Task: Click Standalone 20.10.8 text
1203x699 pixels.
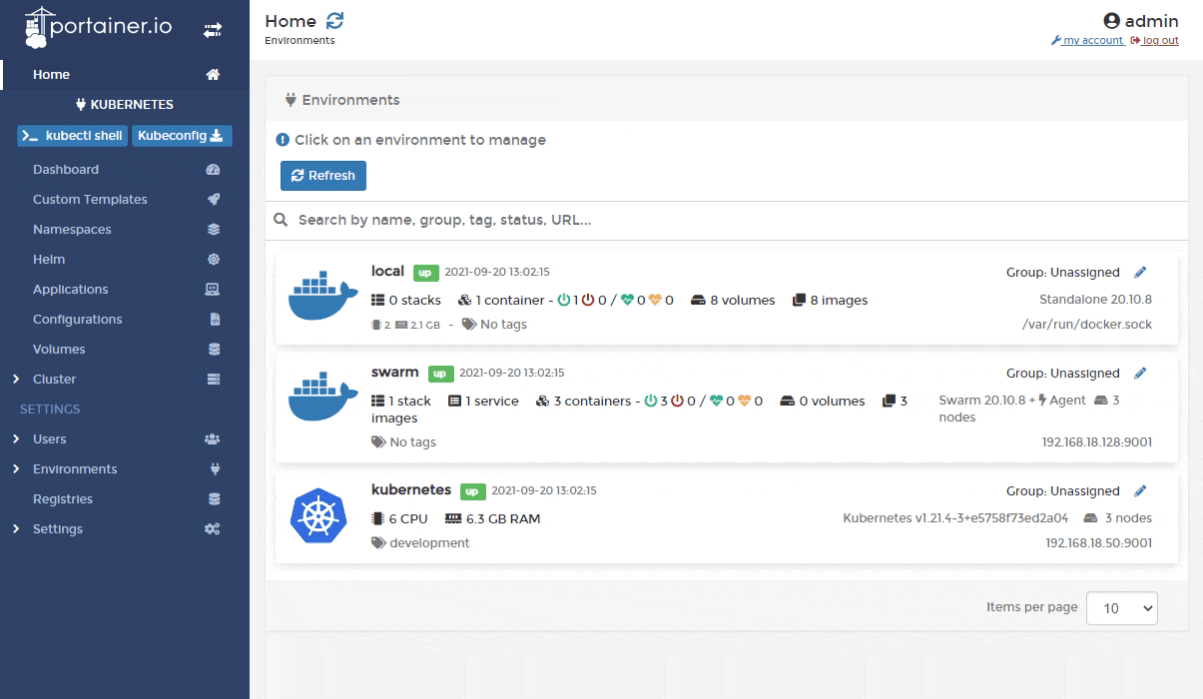Action: coord(1096,300)
